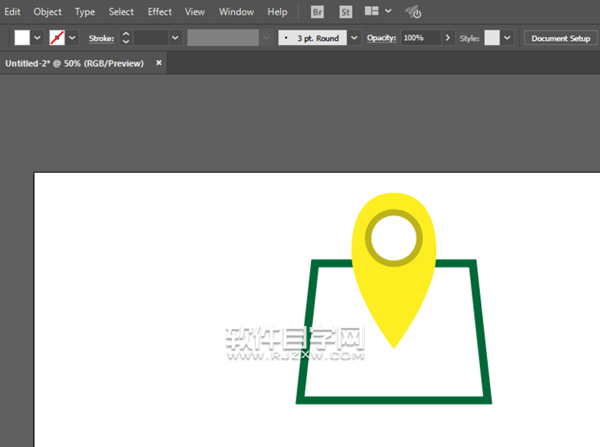The image size is (600, 447).
Task: Click the stroke color swatch with red slash
Action: click(57, 38)
